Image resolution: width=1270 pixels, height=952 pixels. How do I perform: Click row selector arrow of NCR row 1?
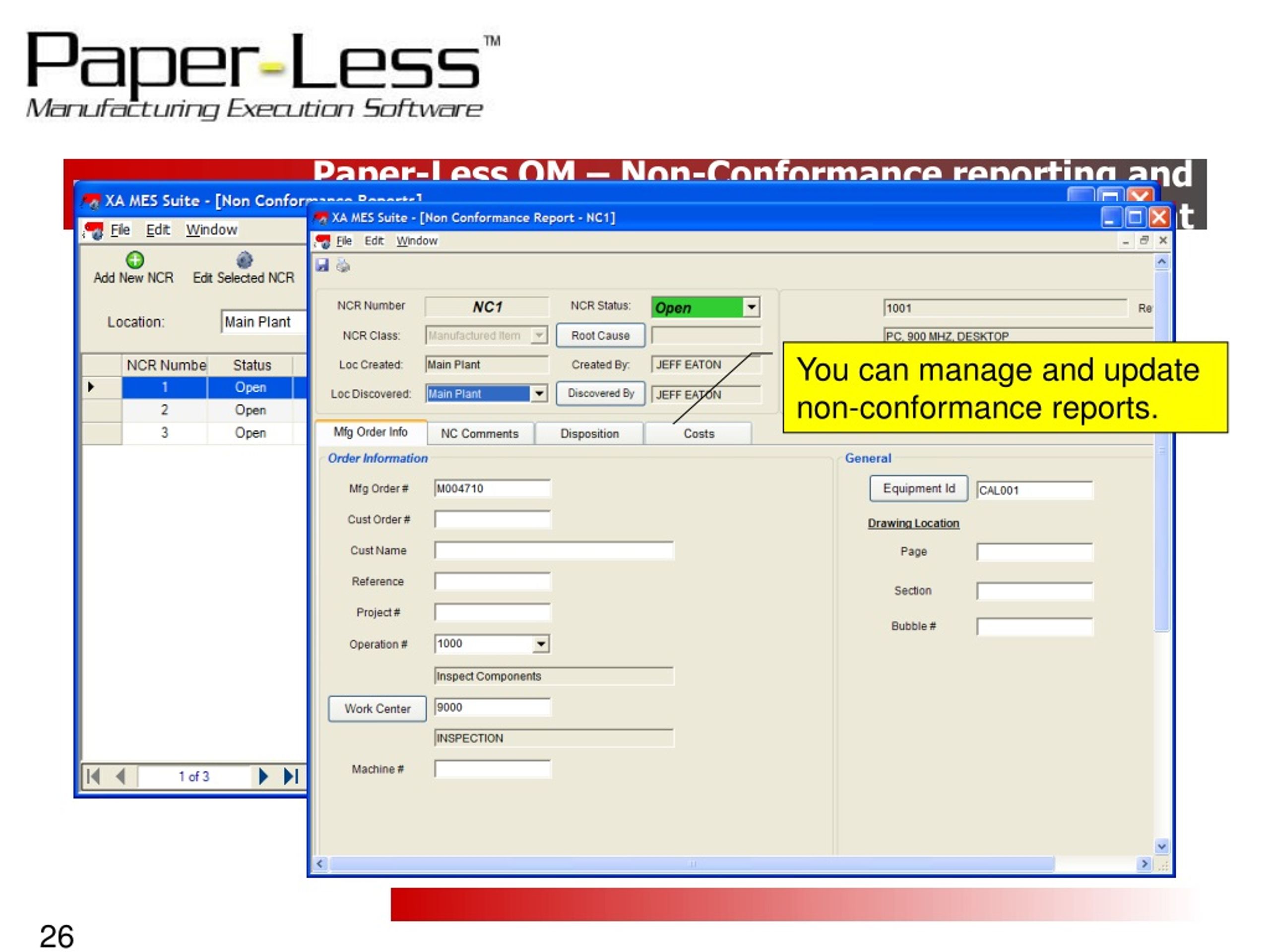pos(91,387)
